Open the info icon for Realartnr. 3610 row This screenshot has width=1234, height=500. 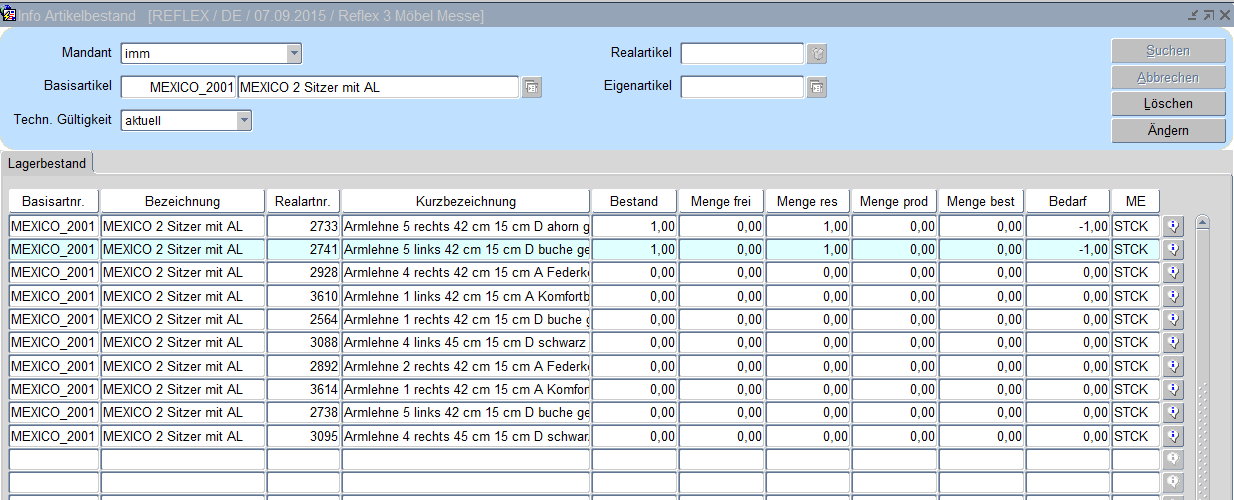[x=1174, y=296]
